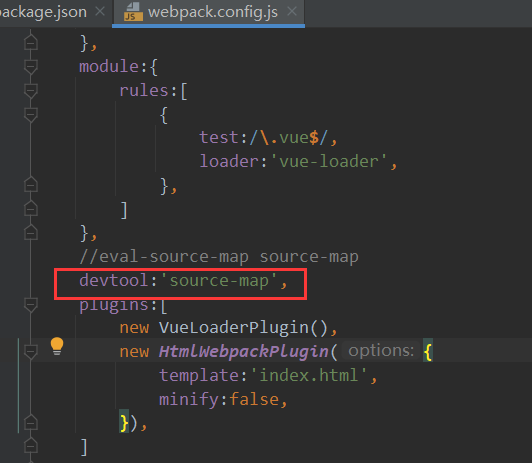Click the options: parameter hint
Image resolution: width=532 pixels, height=463 pixels.
pyautogui.click(x=381, y=351)
